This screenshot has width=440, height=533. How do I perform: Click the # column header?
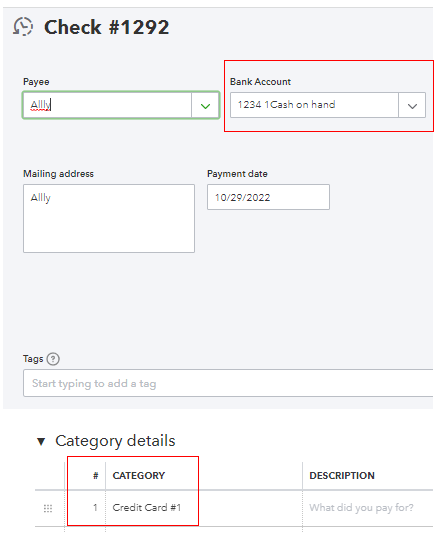96,476
